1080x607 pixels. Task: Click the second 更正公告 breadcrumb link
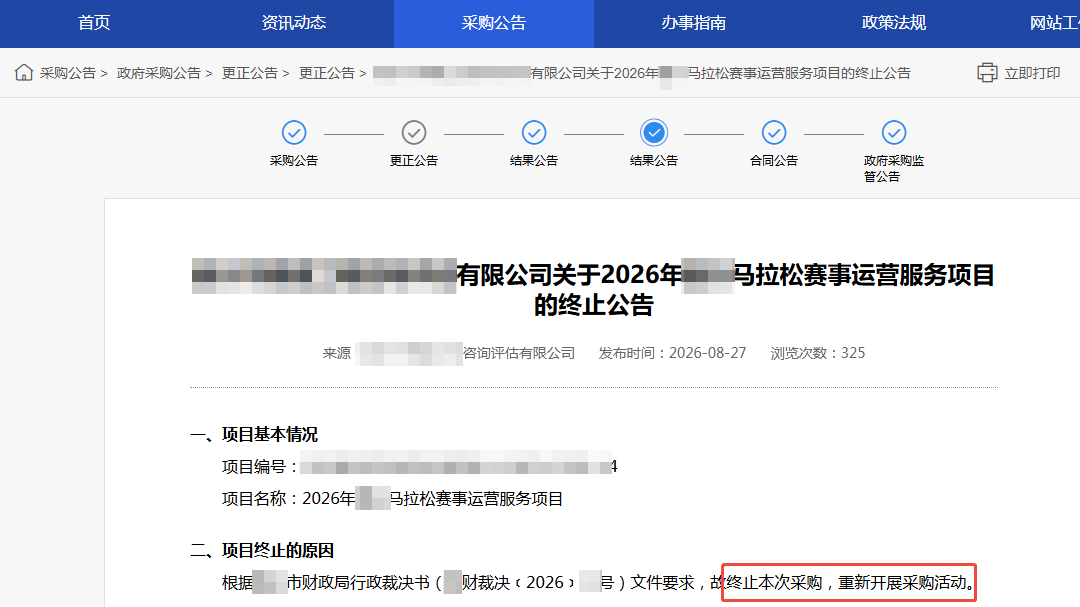point(326,73)
